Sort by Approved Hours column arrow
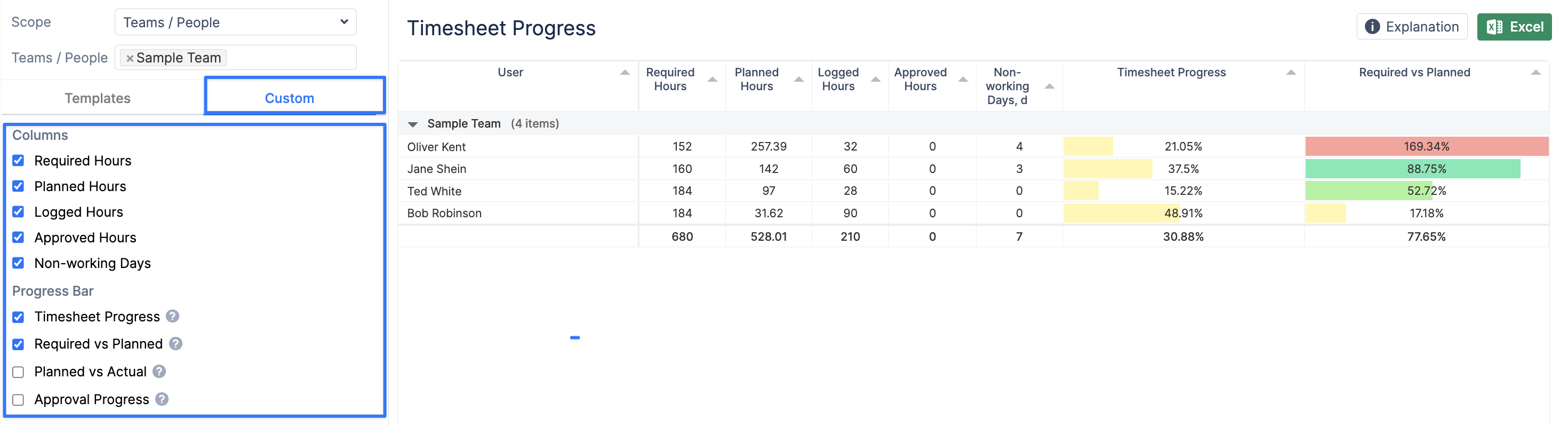Viewport: 1568px width, 426px height. [x=963, y=79]
